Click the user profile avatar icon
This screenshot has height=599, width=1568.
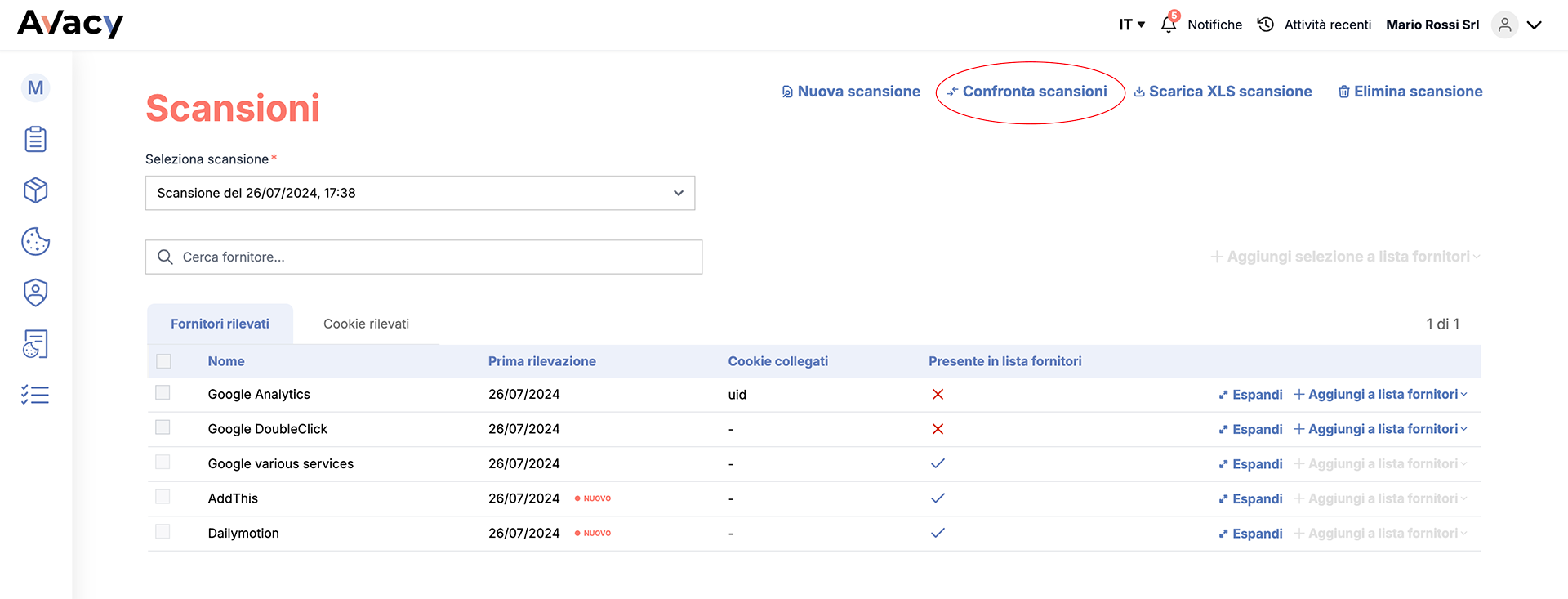pyautogui.click(x=1504, y=25)
